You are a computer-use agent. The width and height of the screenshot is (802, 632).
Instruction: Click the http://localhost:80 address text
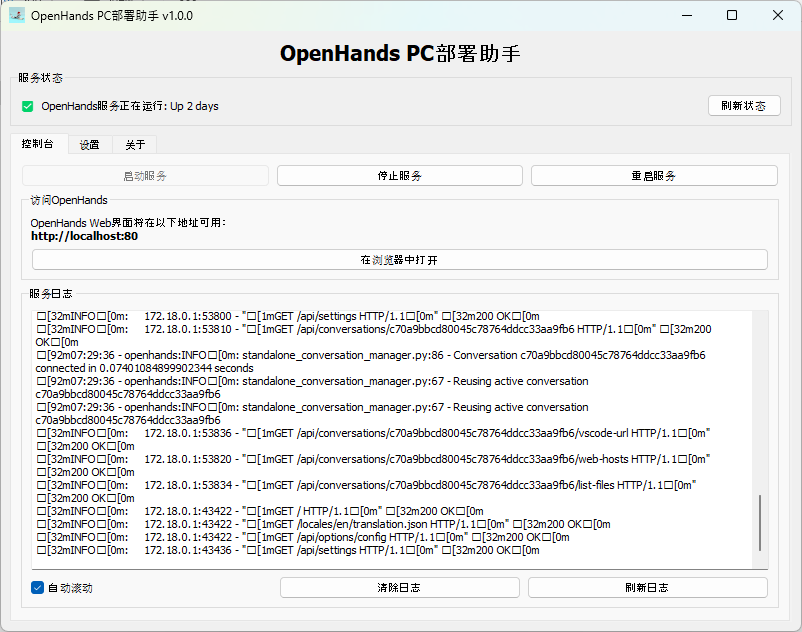[84, 236]
